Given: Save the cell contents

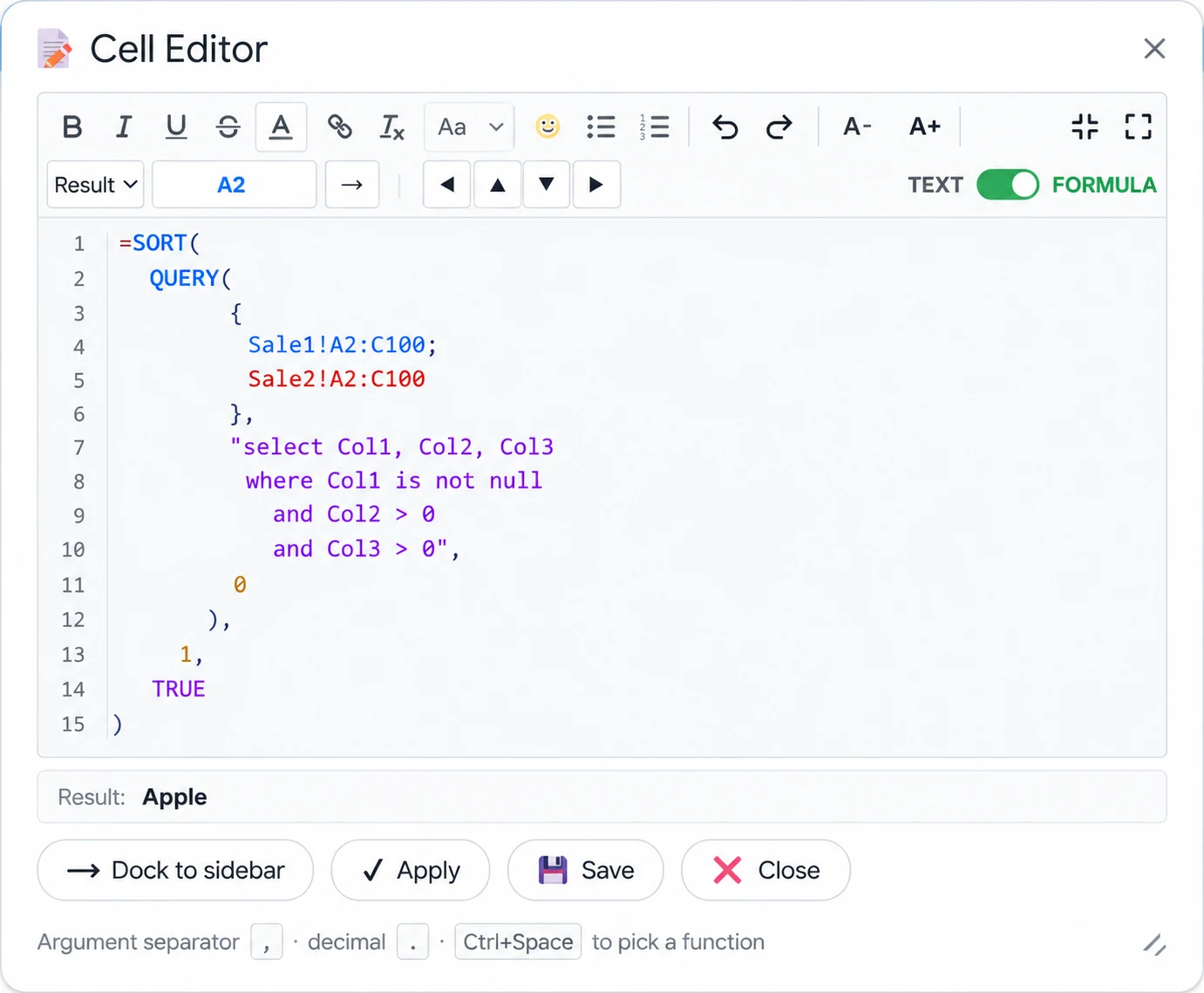Looking at the screenshot, I should (x=586, y=870).
